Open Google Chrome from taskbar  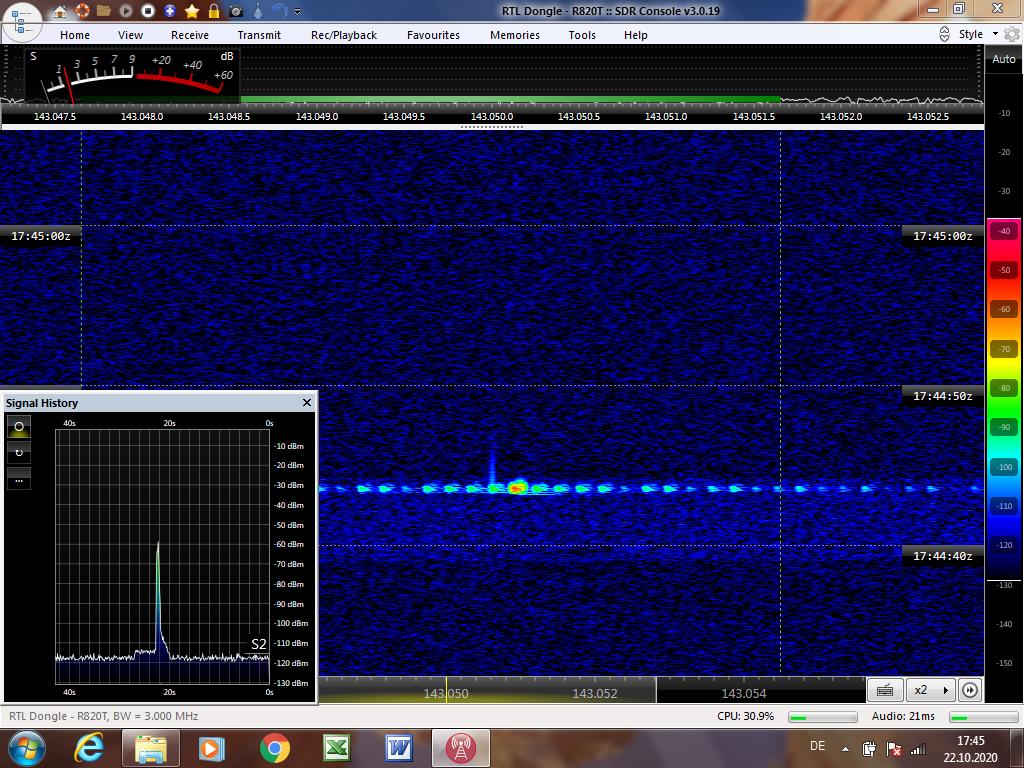(274, 748)
